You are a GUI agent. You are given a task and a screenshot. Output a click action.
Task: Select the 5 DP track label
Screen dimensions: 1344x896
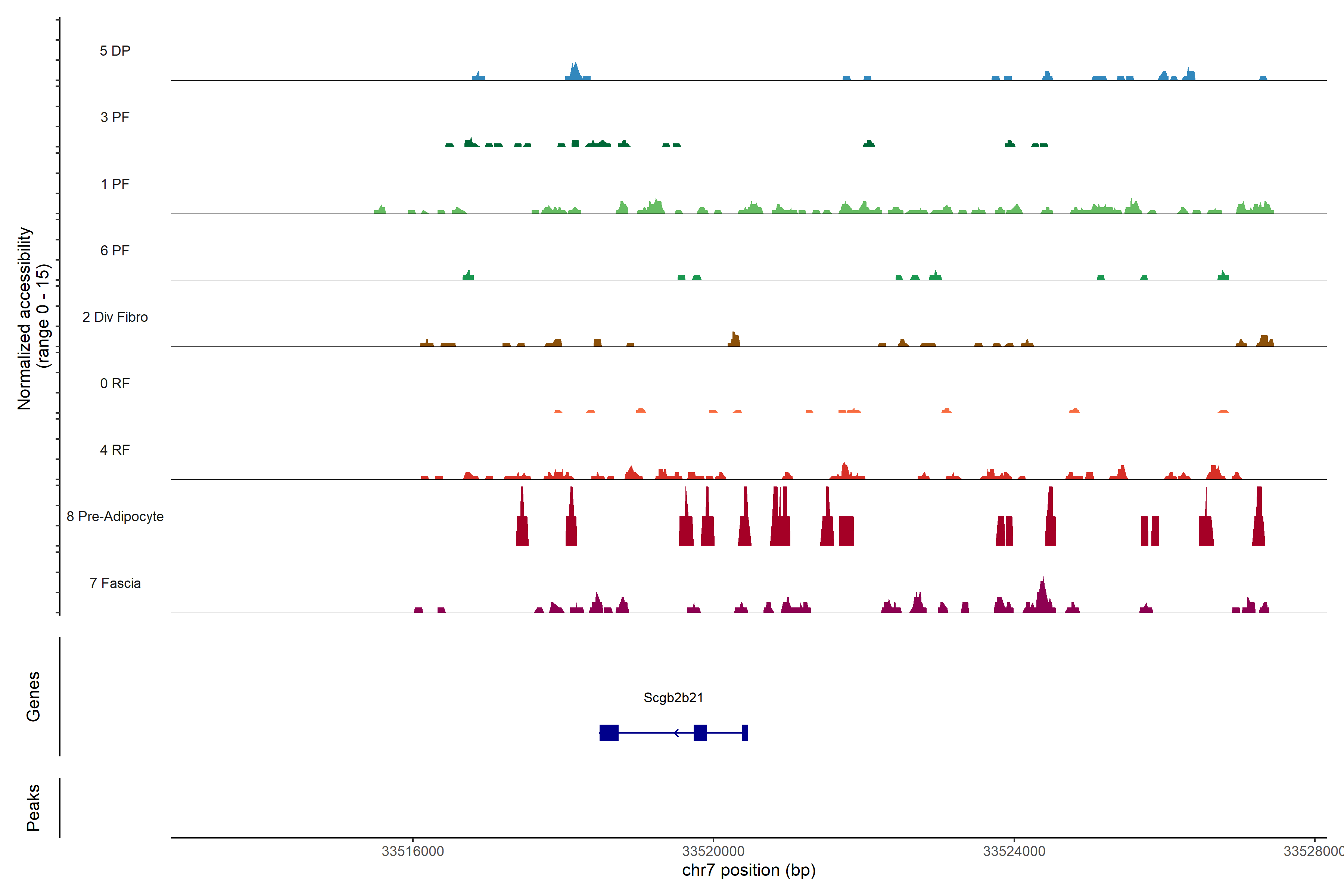(115, 51)
